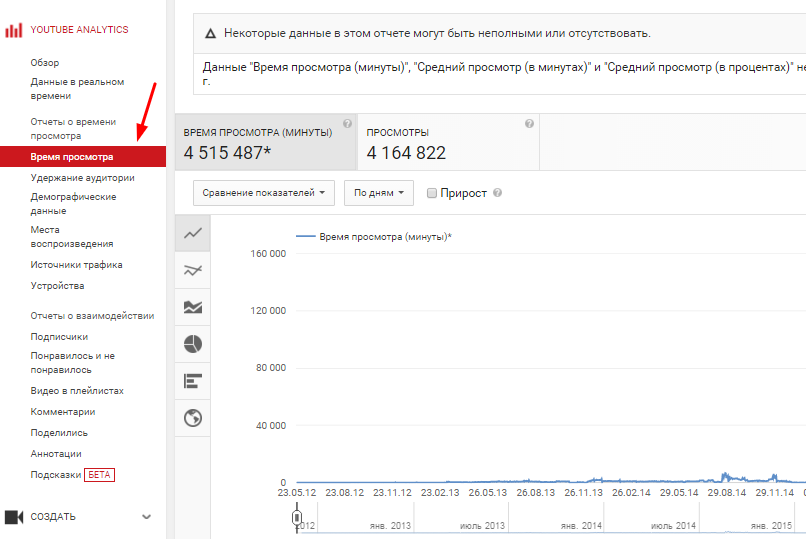Open the По дням granularity dropdown
806x539 pixels.
point(379,193)
